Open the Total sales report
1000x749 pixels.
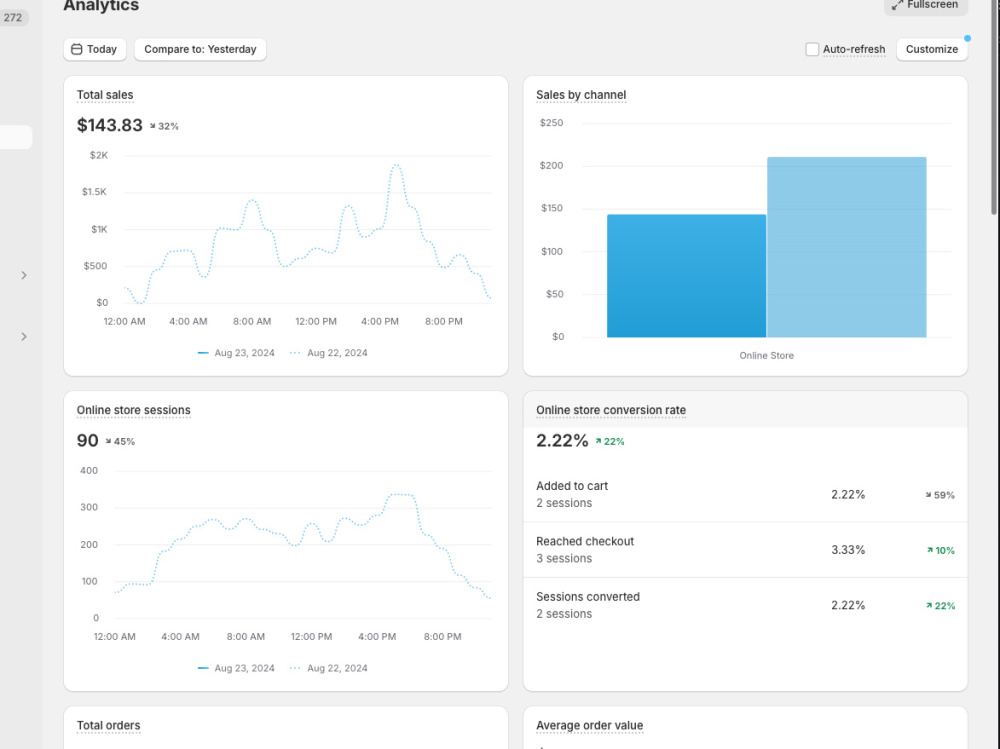pyautogui.click(x=105, y=95)
